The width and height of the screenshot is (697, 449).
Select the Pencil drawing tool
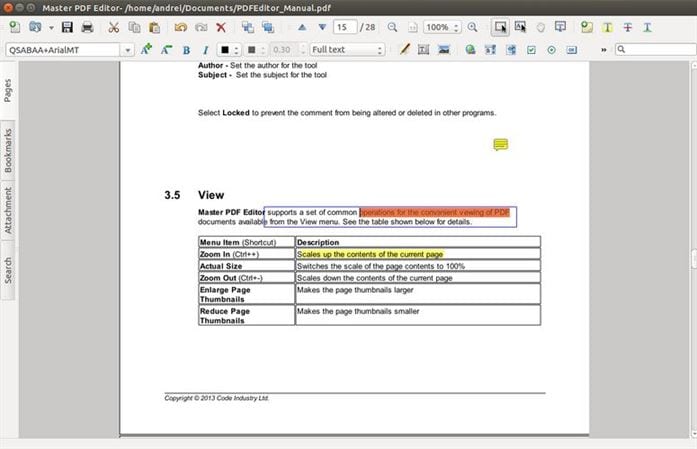[405, 49]
